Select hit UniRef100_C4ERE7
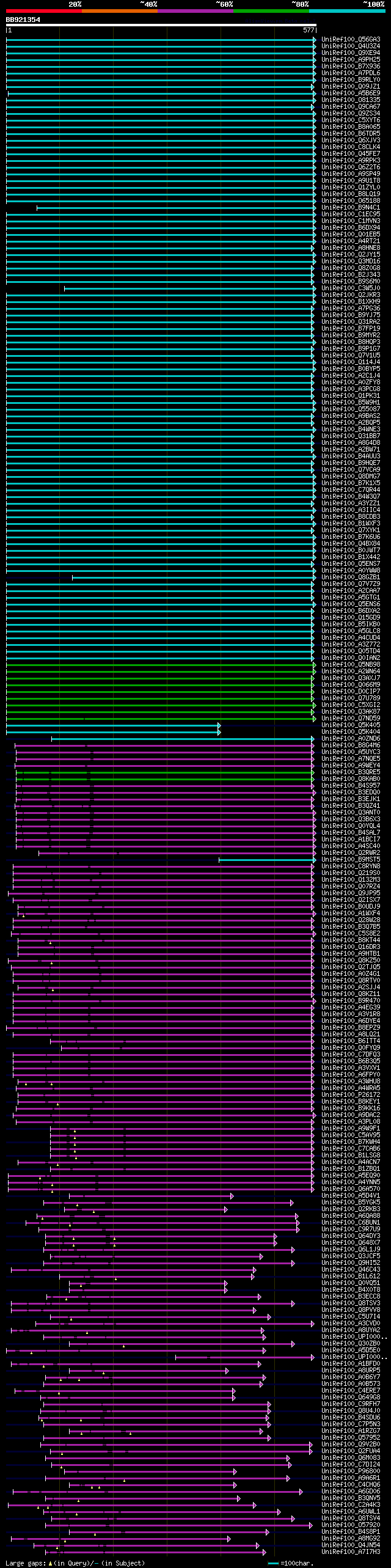Screen dimensions: 391x1568 [351, 1390]
